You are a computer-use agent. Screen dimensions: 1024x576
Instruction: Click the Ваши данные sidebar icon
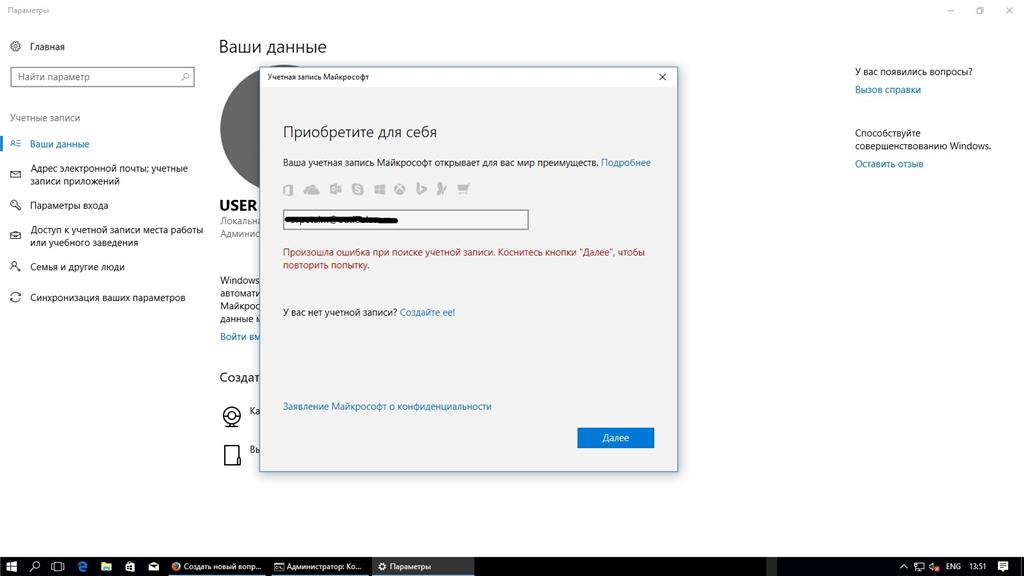click(16, 144)
